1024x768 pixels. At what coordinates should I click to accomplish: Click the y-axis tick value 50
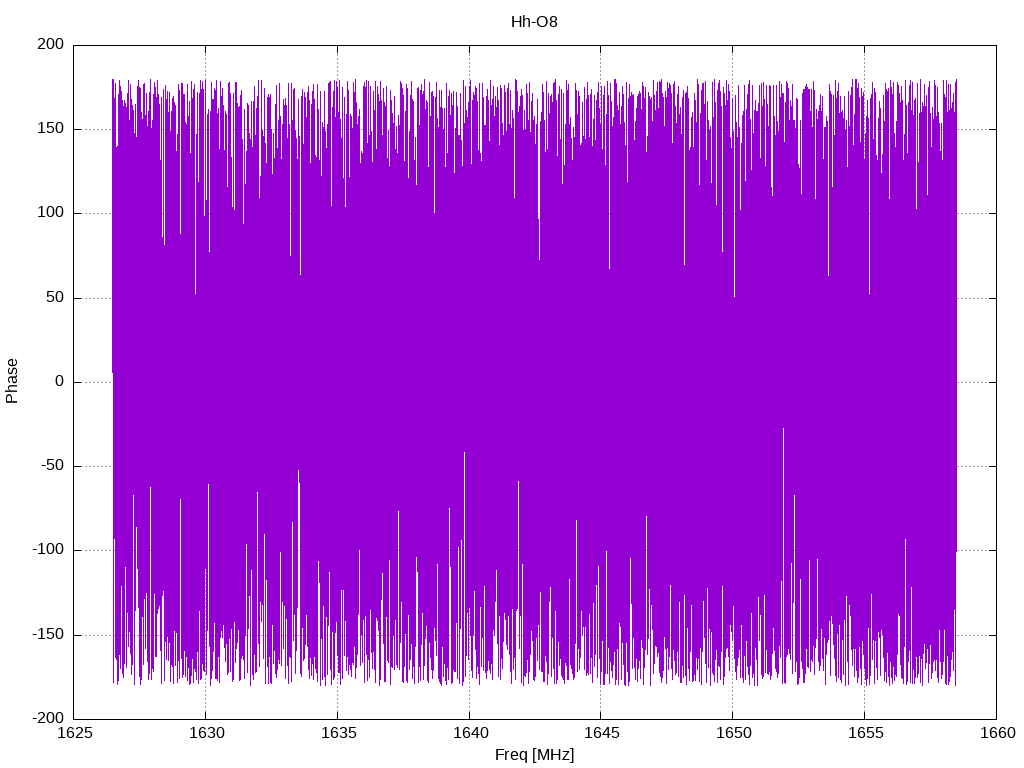pos(56,297)
